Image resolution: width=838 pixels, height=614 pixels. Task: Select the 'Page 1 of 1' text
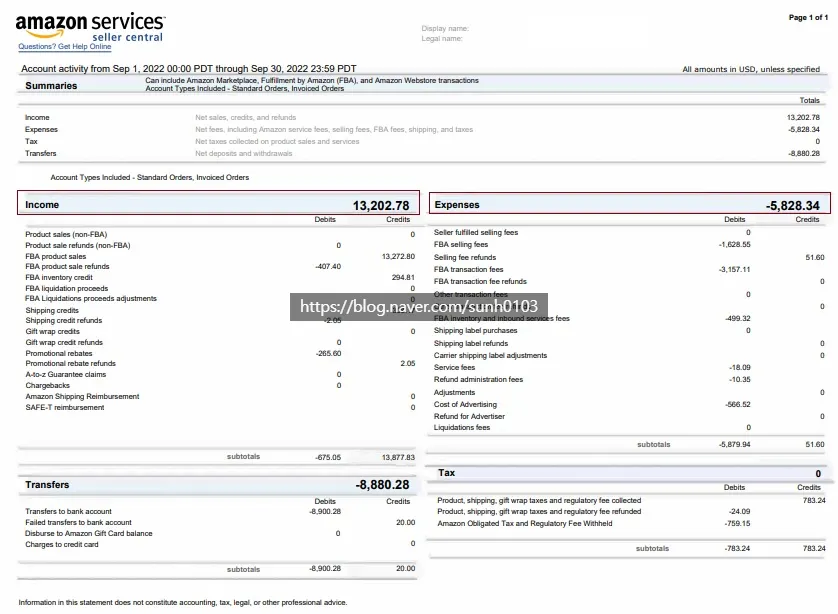click(808, 18)
